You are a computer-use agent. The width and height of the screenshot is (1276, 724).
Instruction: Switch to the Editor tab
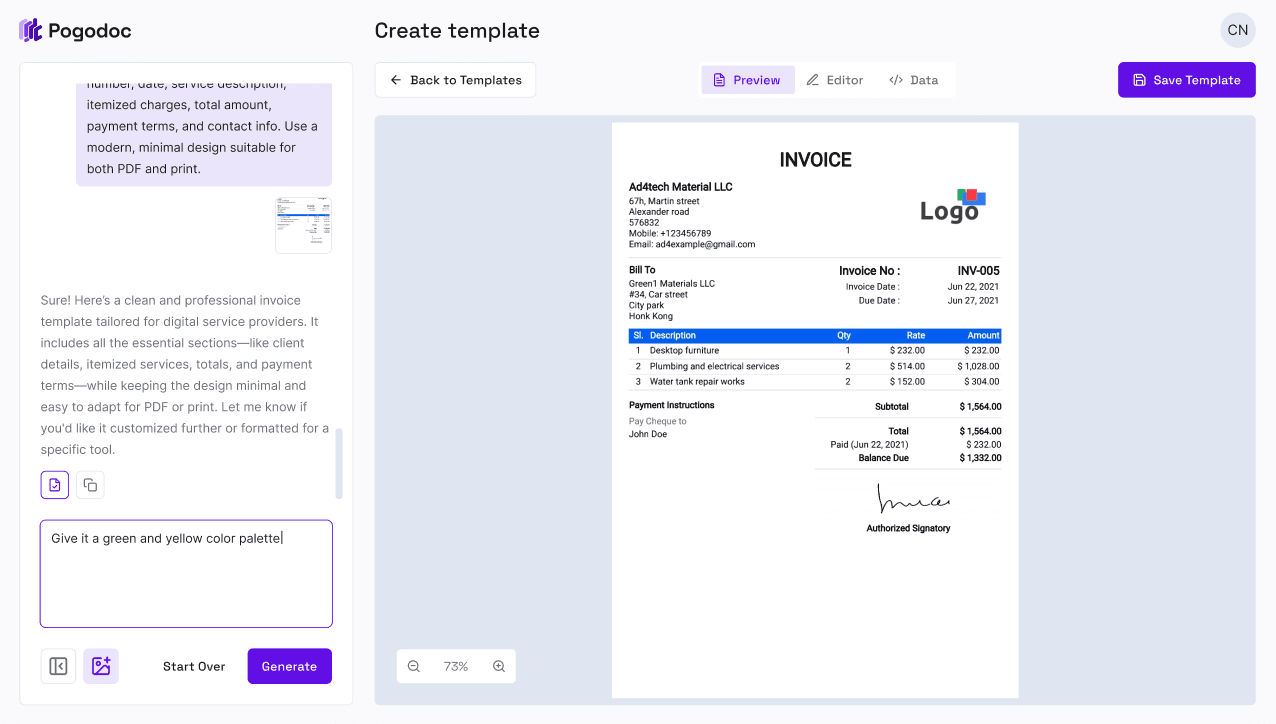point(835,79)
